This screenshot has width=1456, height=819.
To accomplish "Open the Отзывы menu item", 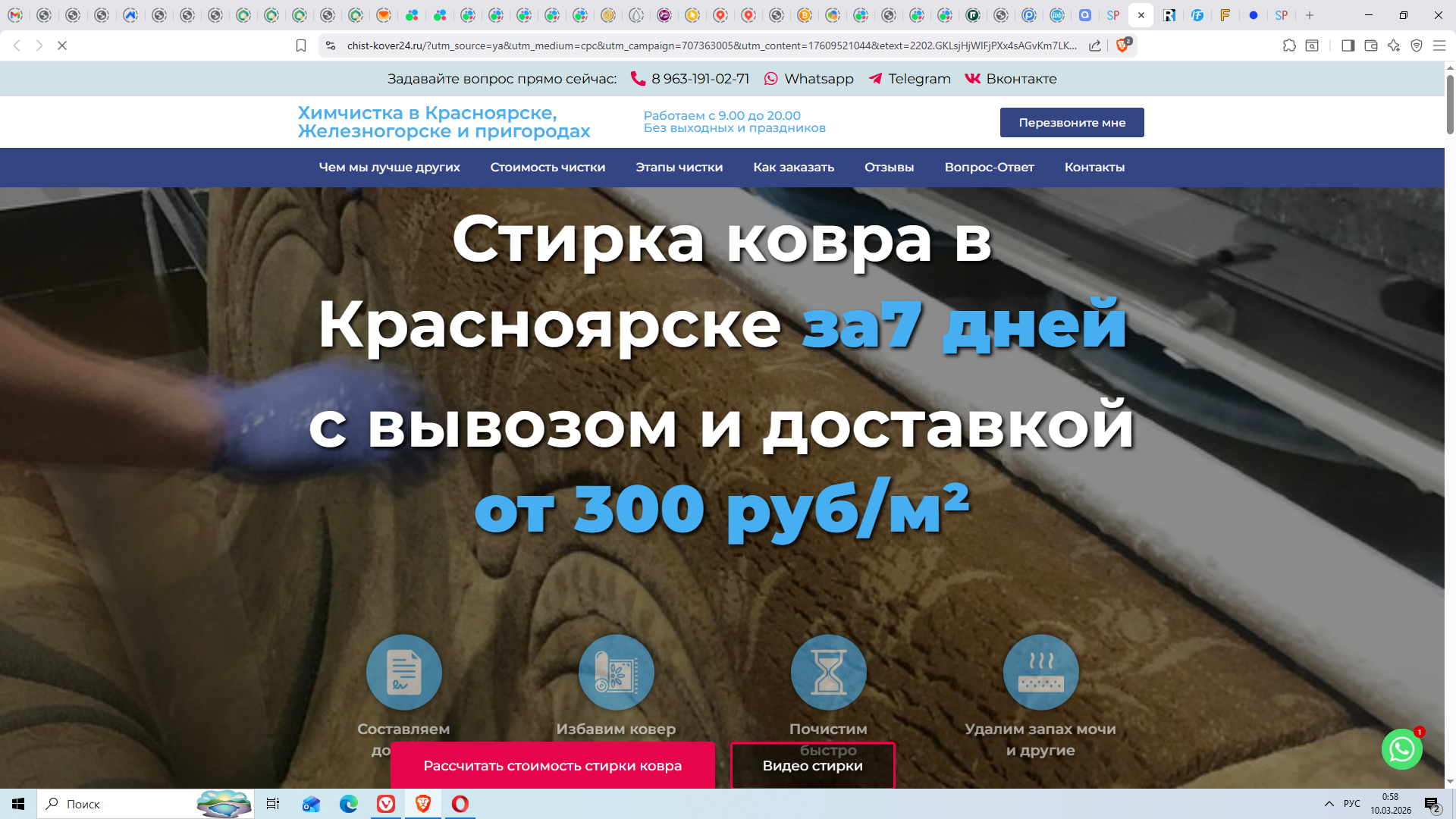I will [889, 168].
